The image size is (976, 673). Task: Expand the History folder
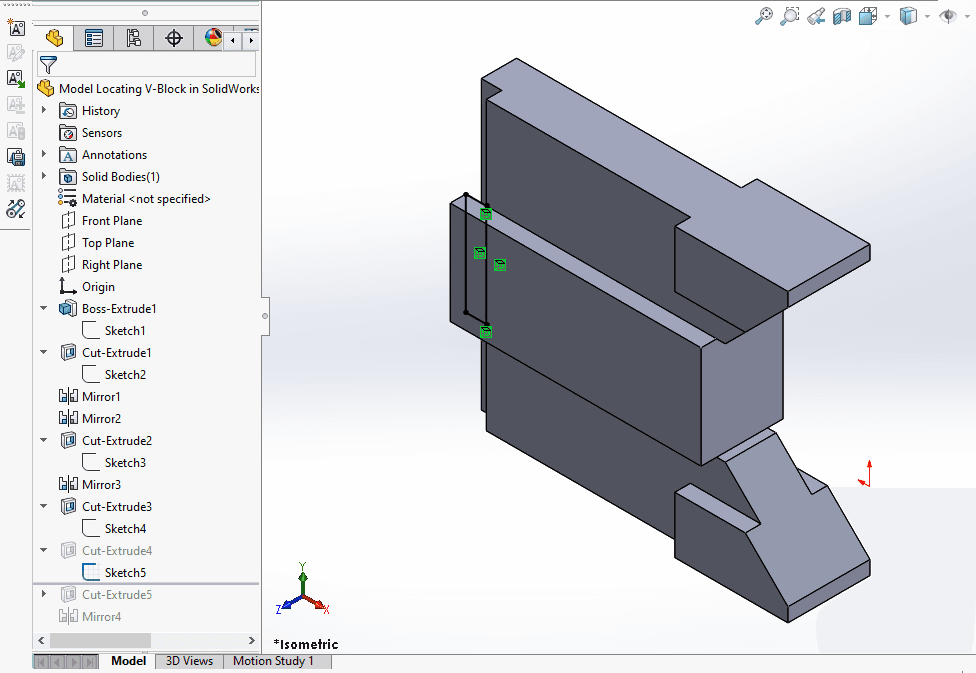[x=41, y=110]
